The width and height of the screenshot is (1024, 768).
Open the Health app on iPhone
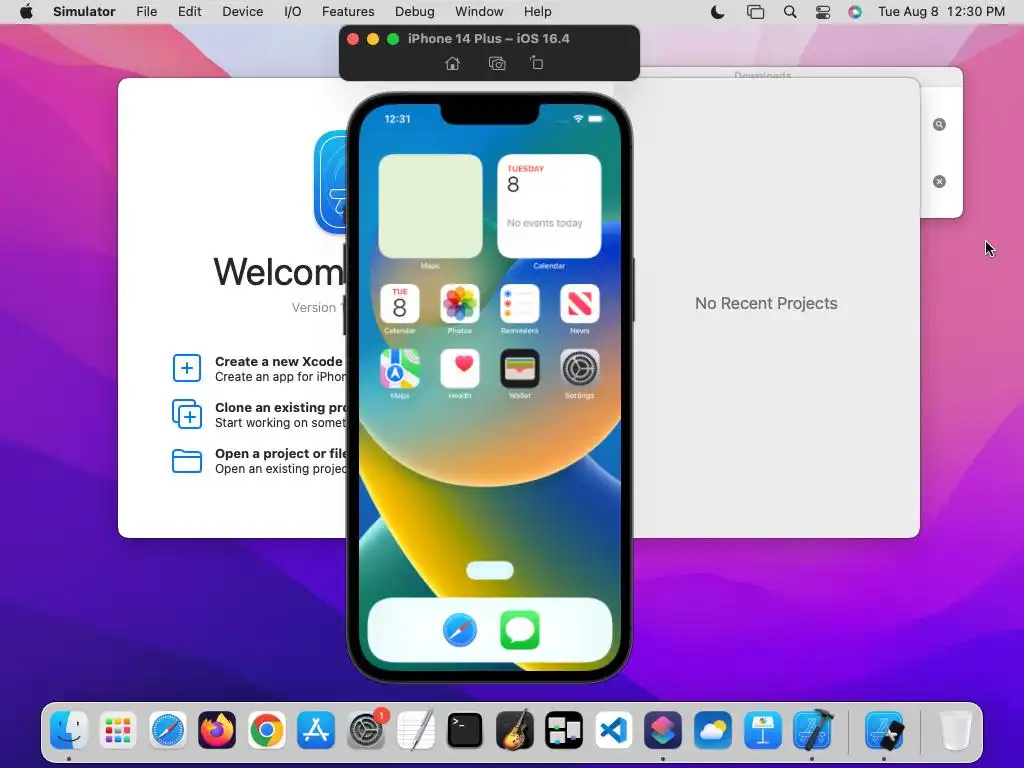(460, 369)
